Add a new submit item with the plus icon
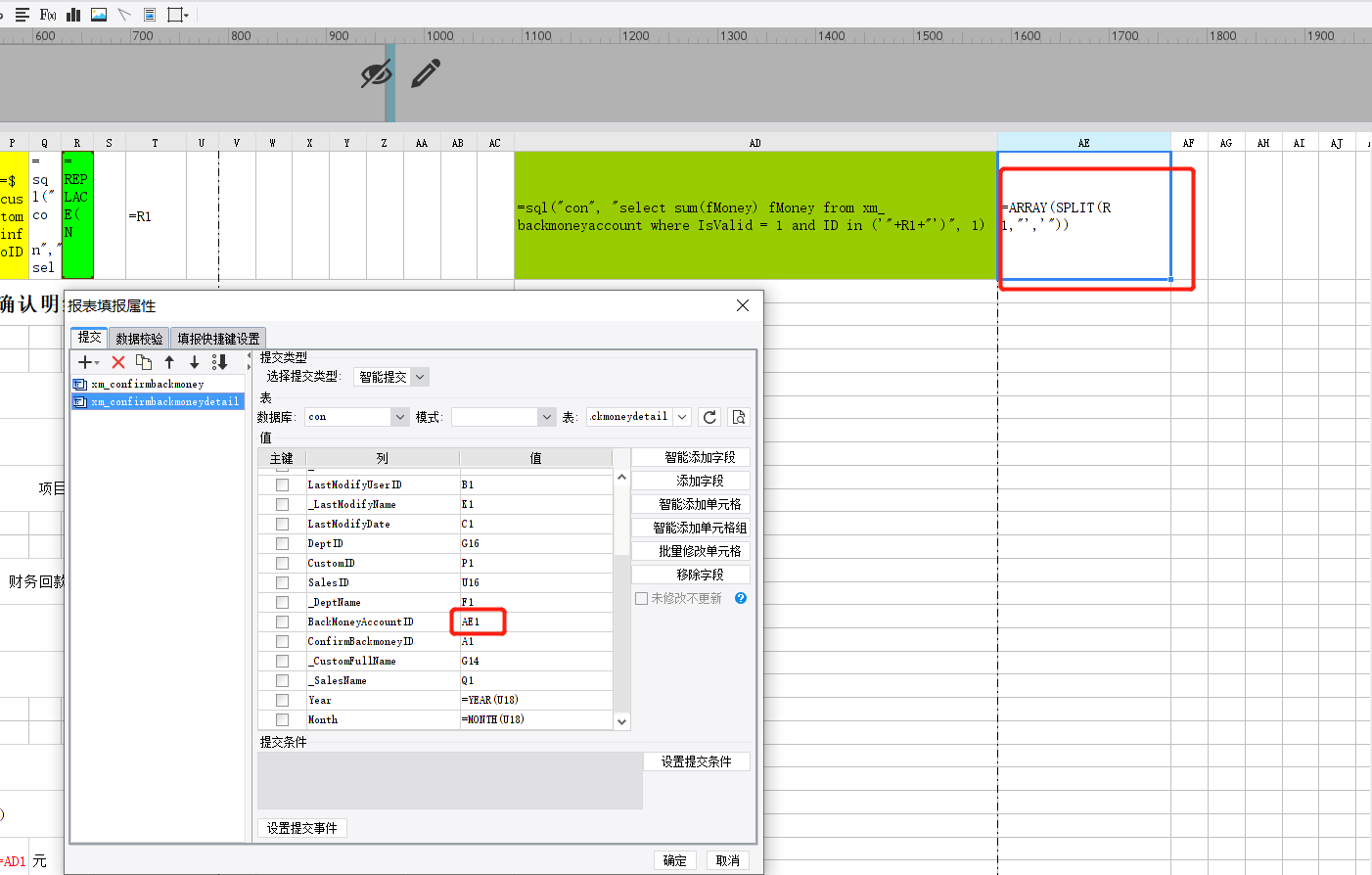 click(88, 362)
